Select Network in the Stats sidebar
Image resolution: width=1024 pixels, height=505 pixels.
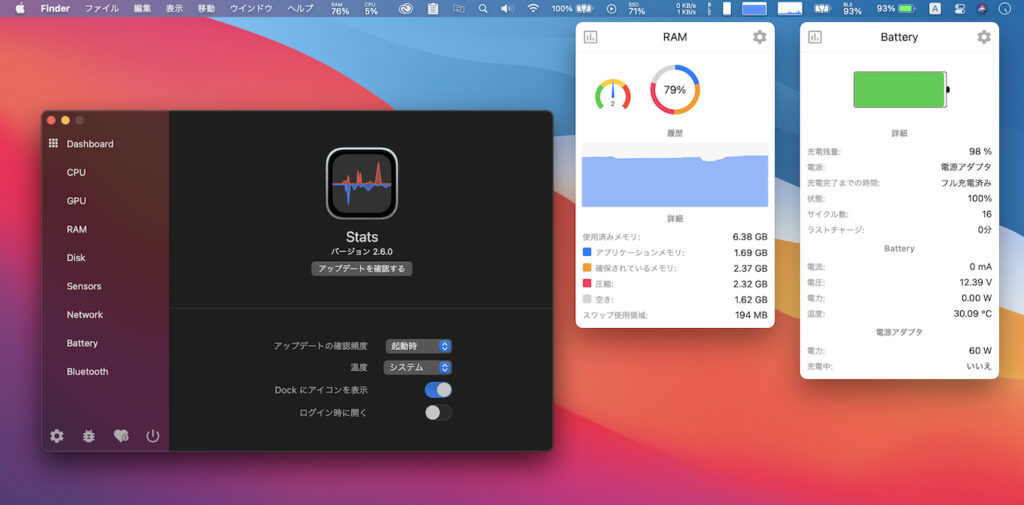point(85,314)
